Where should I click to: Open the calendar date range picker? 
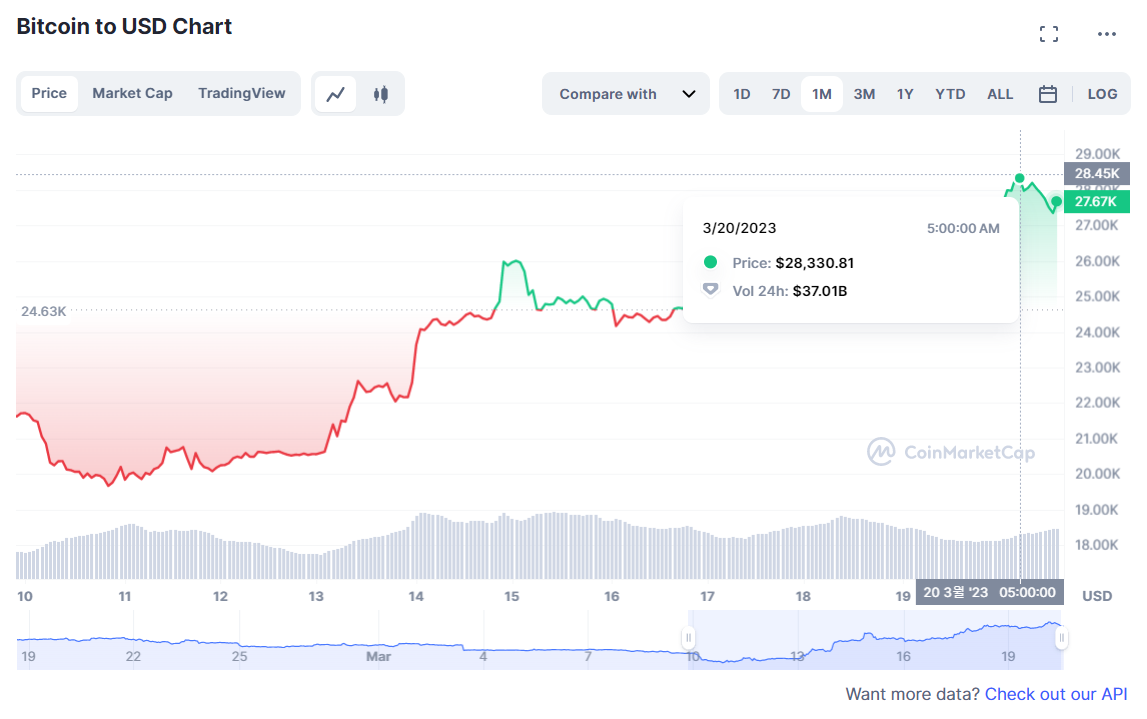point(1047,94)
